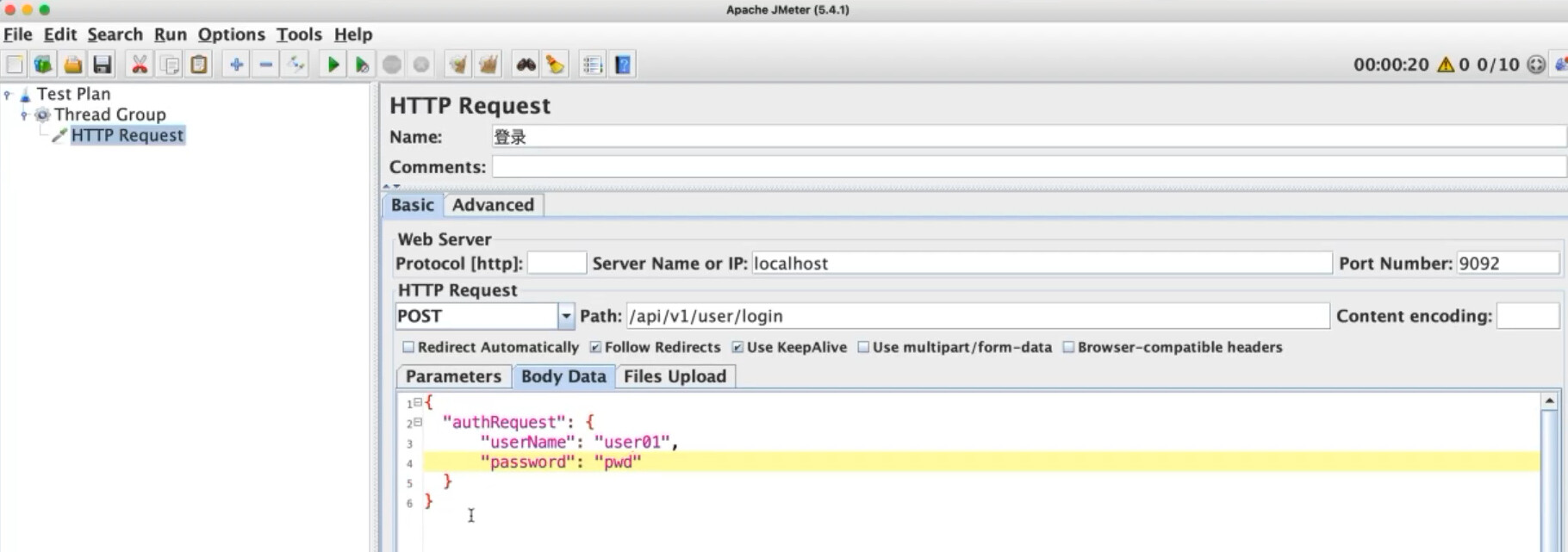Click the Name input field
The width and height of the screenshot is (1568, 552).
1029,137
